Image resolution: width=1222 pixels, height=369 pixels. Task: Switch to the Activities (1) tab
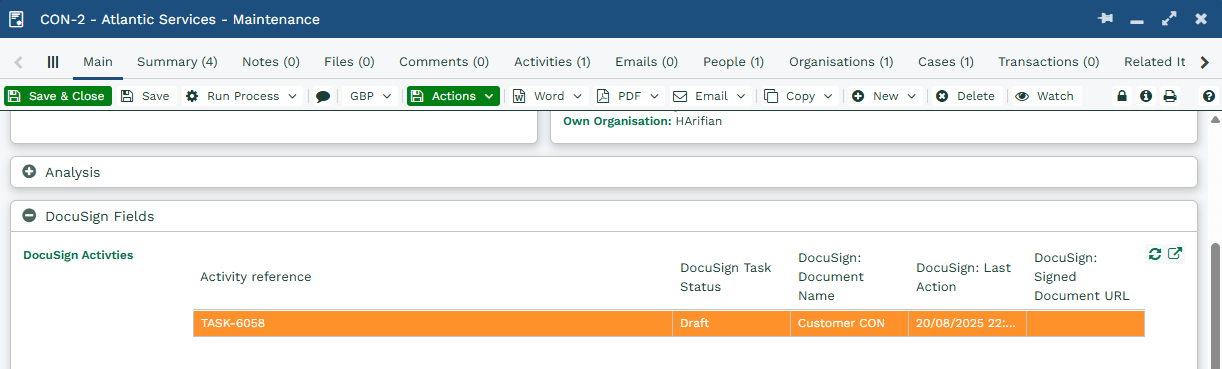(552, 61)
